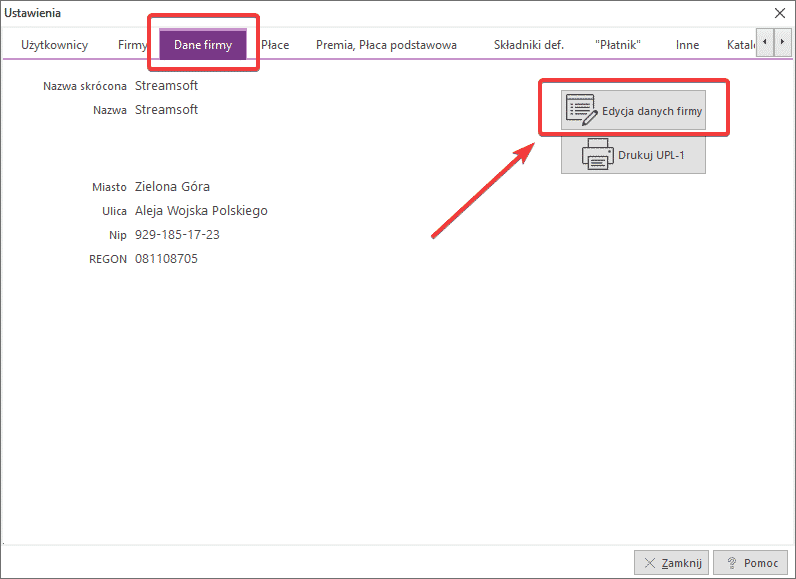Click the Miasto label

tap(109, 187)
